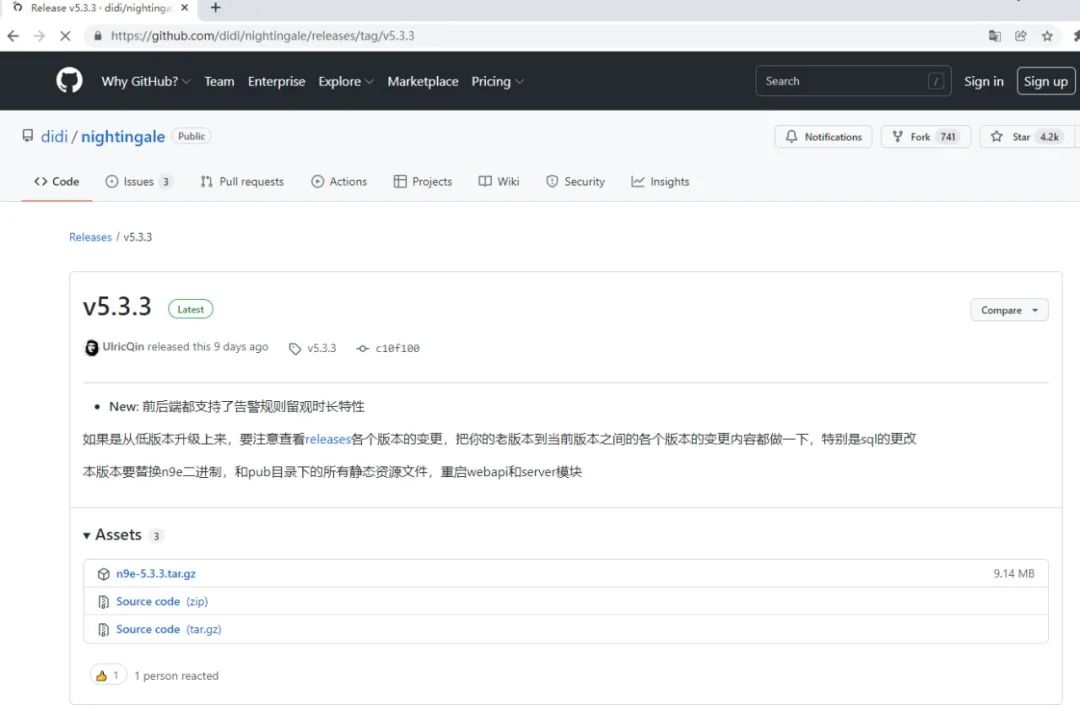Screen dimensions: 1080x705
Task: Select the Fork icon for the repository
Action: 899,136
